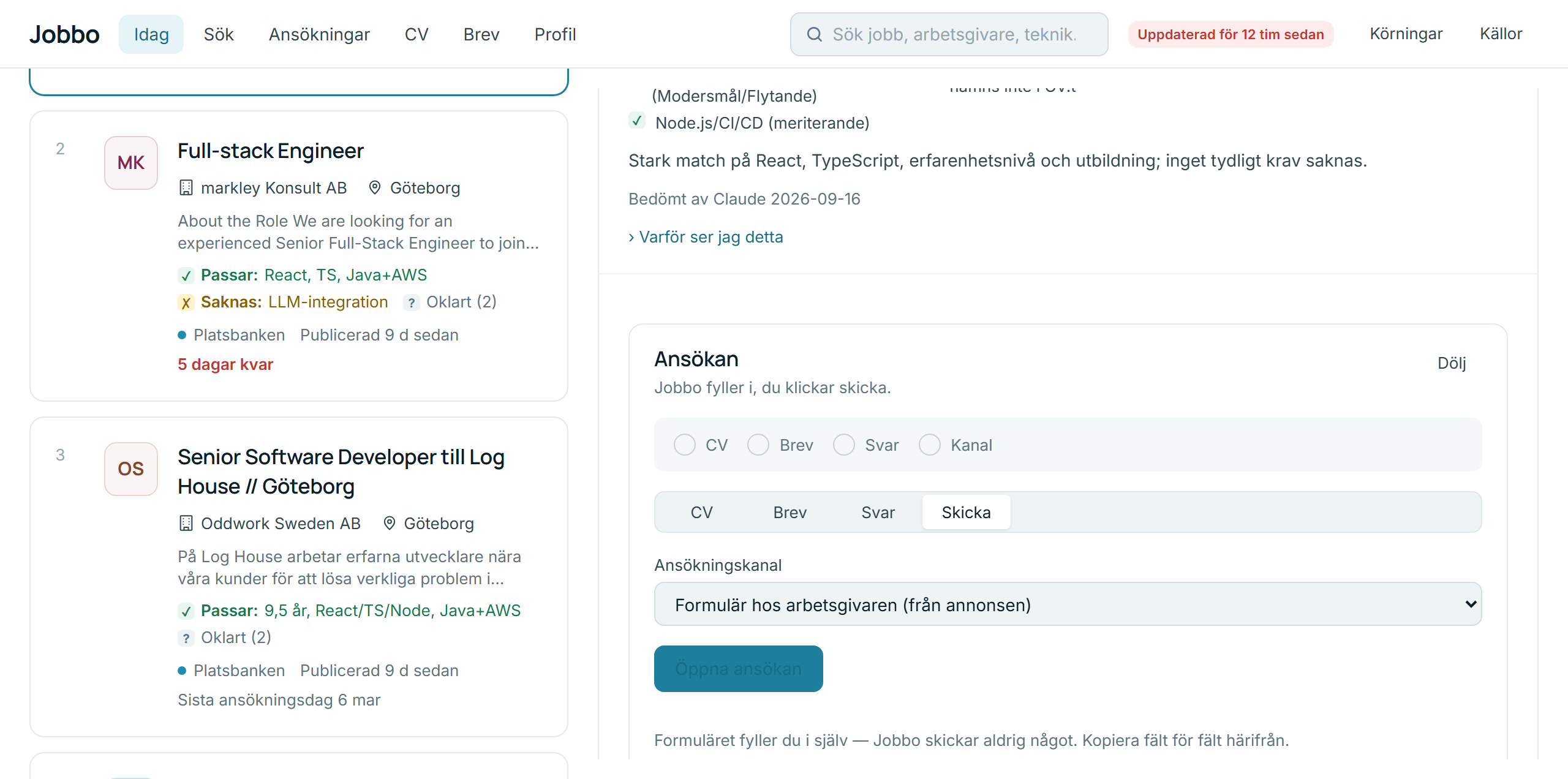Switch to the CV tab in Ansökan

(x=702, y=513)
